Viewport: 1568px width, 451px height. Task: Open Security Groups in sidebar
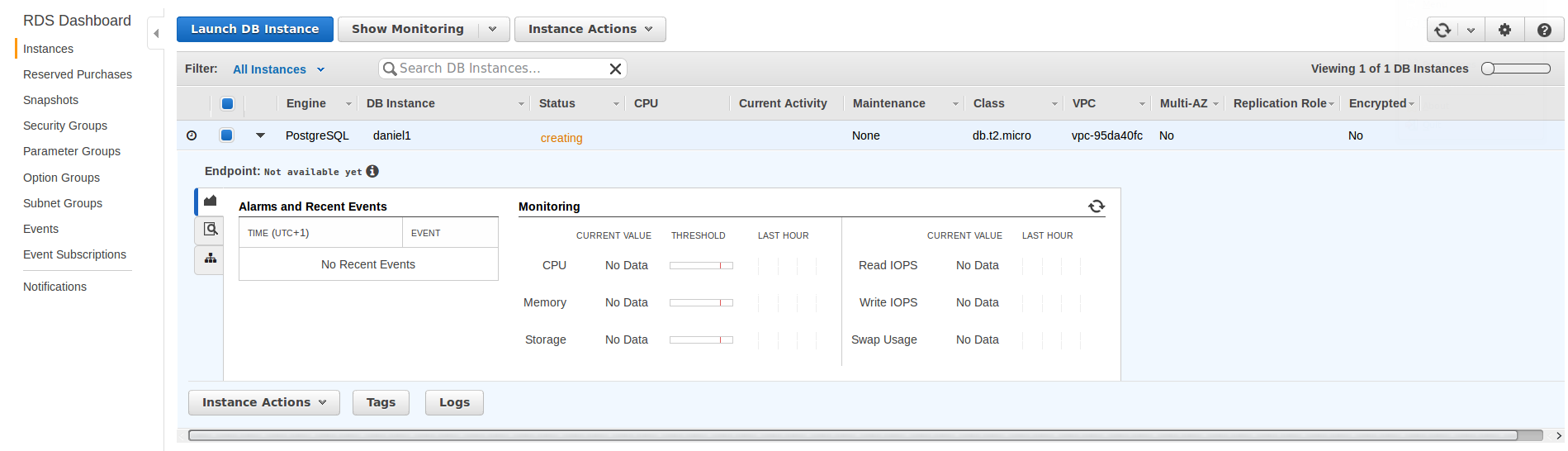pyautogui.click(x=65, y=126)
